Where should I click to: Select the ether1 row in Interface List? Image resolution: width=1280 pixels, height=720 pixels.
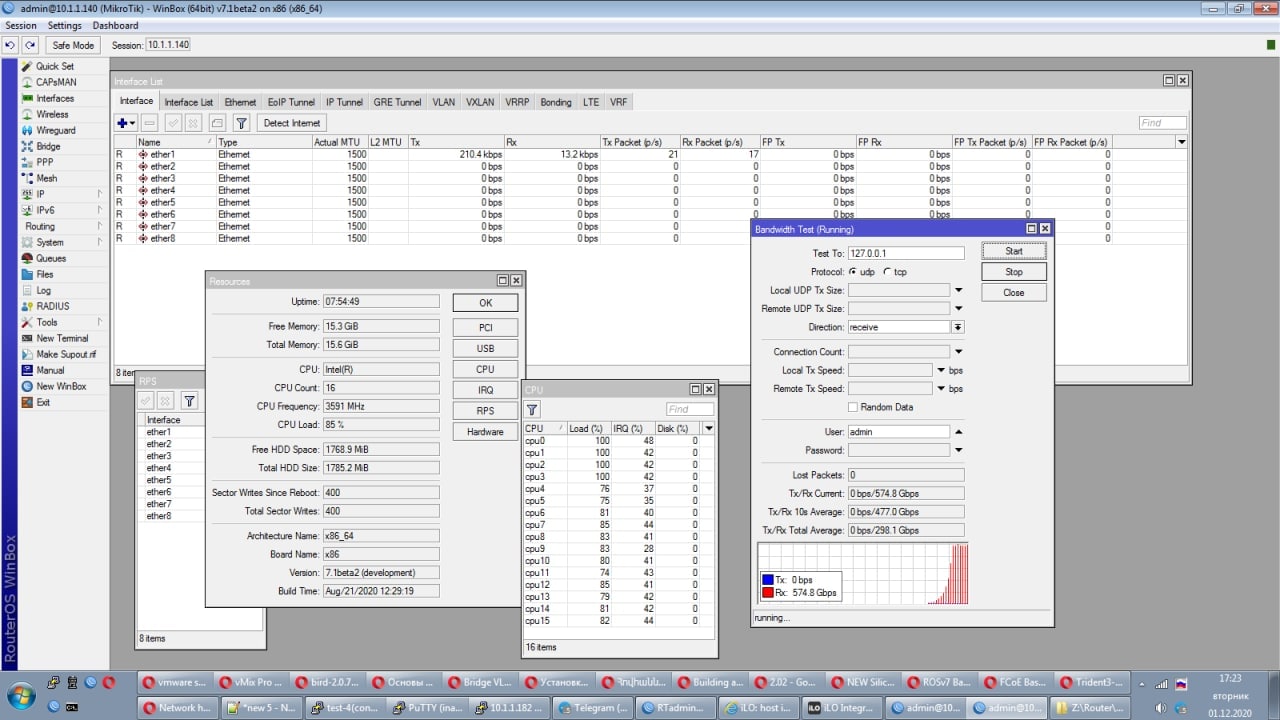click(650, 154)
